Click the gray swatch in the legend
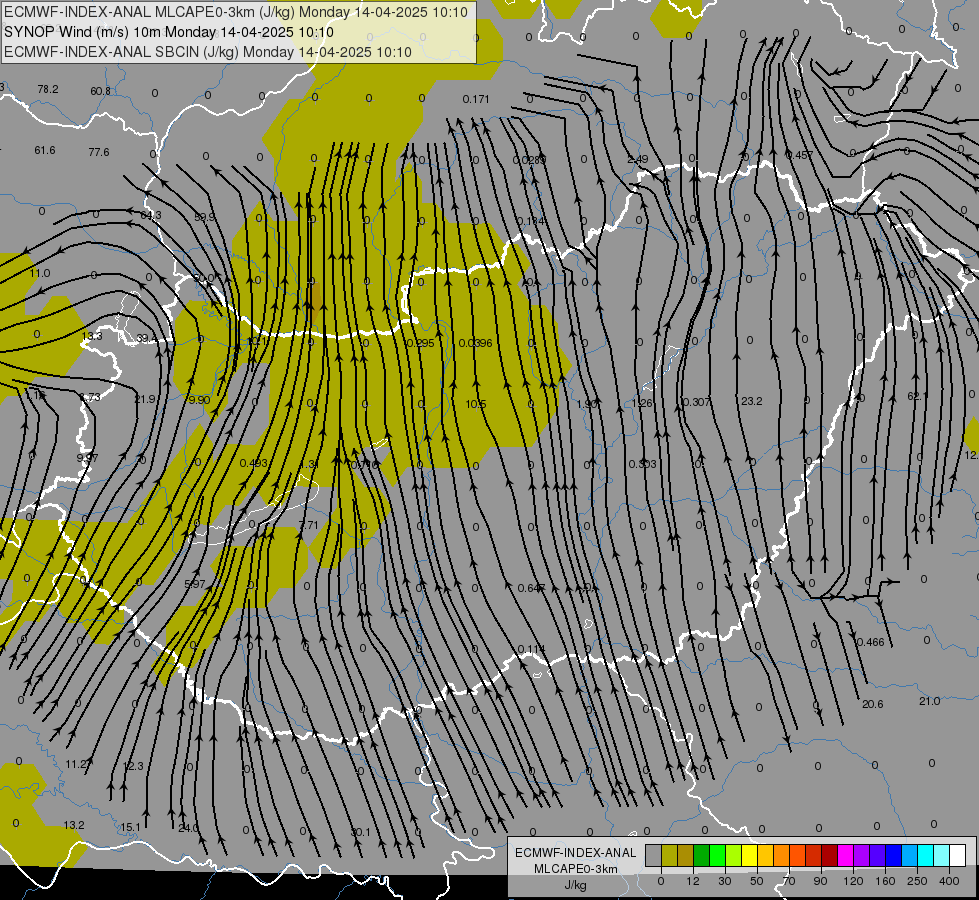The height and width of the screenshot is (900, 979). click(654, 856)
